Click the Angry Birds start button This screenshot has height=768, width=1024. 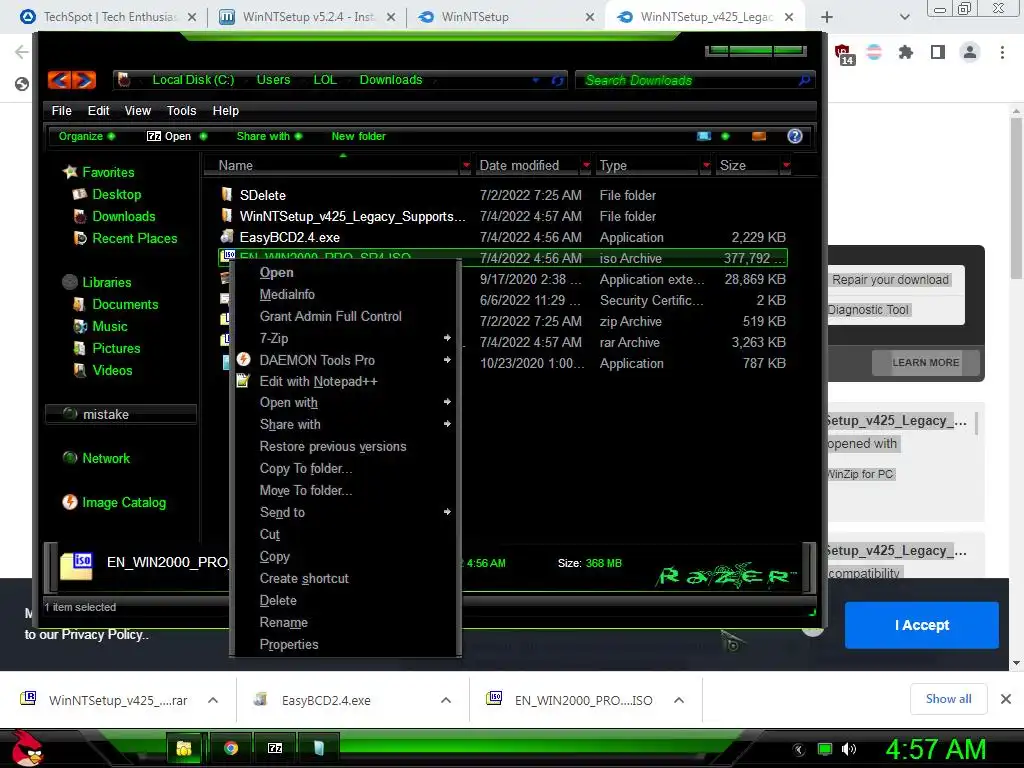pyautogui.click(x=26, y=748)
